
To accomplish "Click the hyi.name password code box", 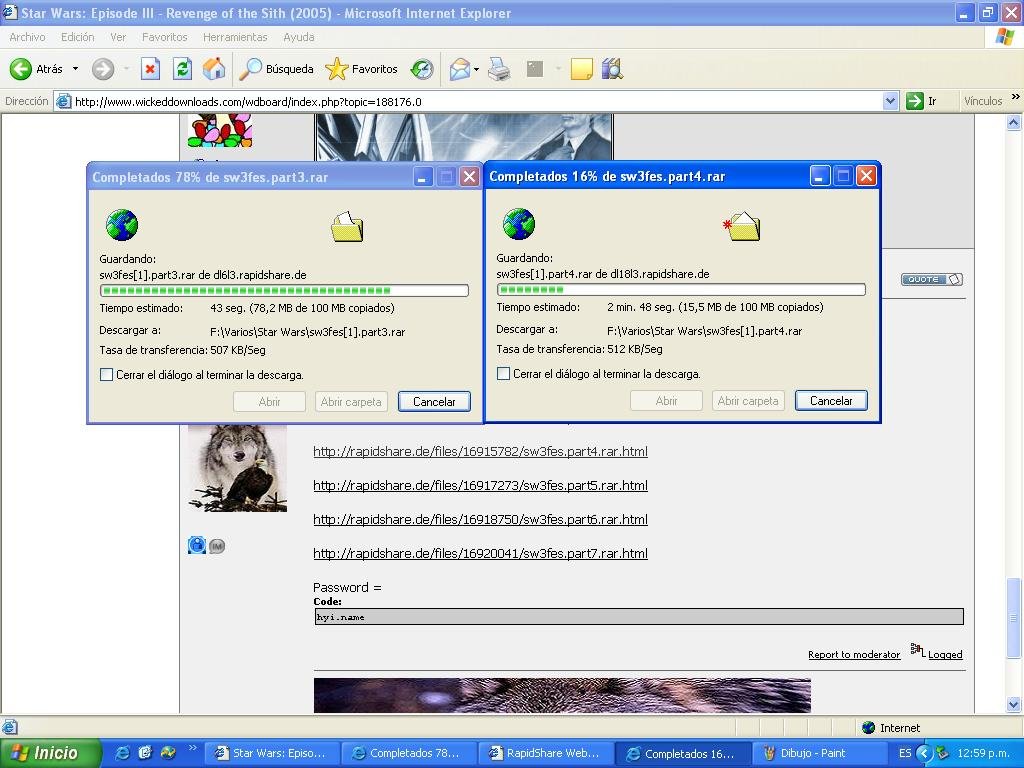I will [x=639, y=616].
